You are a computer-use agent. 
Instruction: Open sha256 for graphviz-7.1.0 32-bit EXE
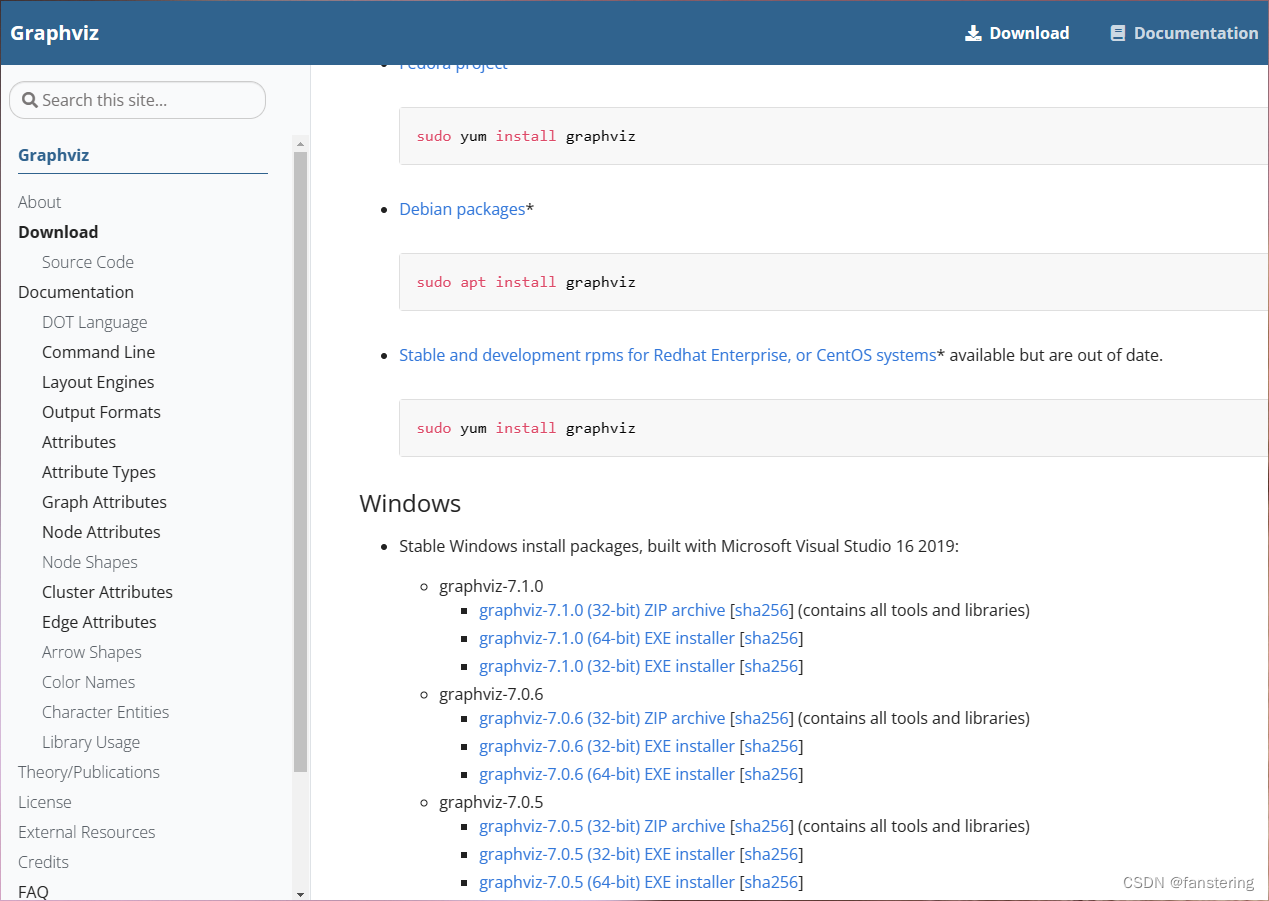click(x=772, y=666)
